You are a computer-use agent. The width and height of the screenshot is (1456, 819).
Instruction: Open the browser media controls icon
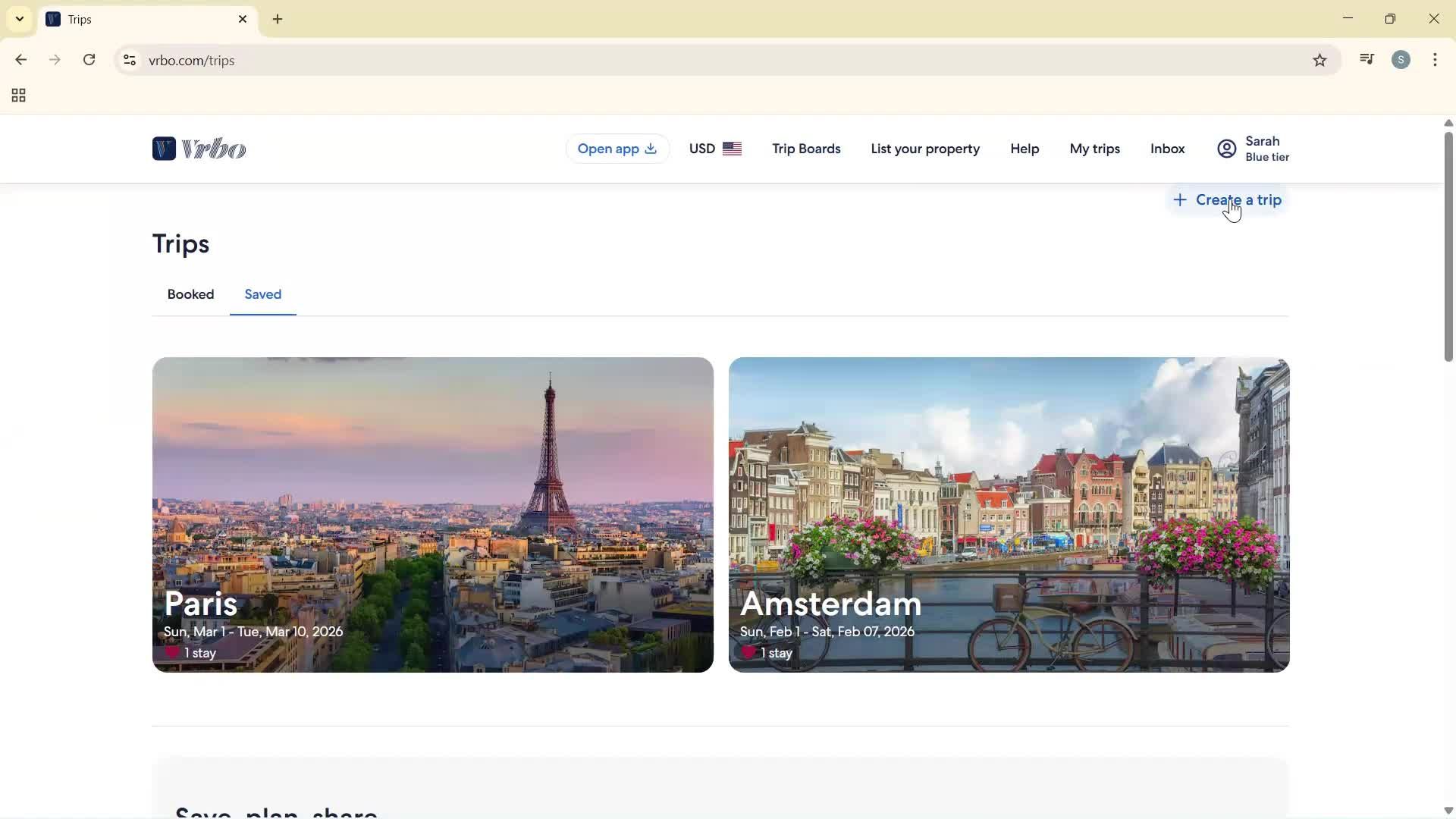click(1367, 59)
